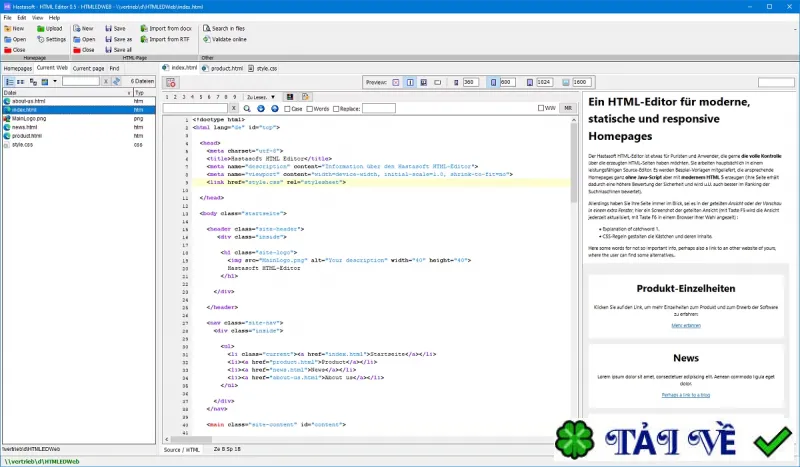Follow the Mehr erfahren link in preview

pyautogui.click(x=686, y=326)
